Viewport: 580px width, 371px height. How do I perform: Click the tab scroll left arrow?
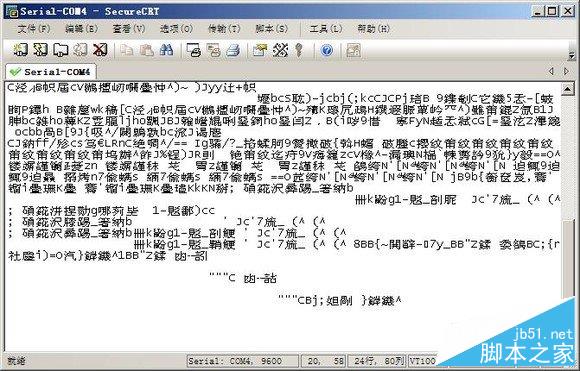(x=551, y=71)
